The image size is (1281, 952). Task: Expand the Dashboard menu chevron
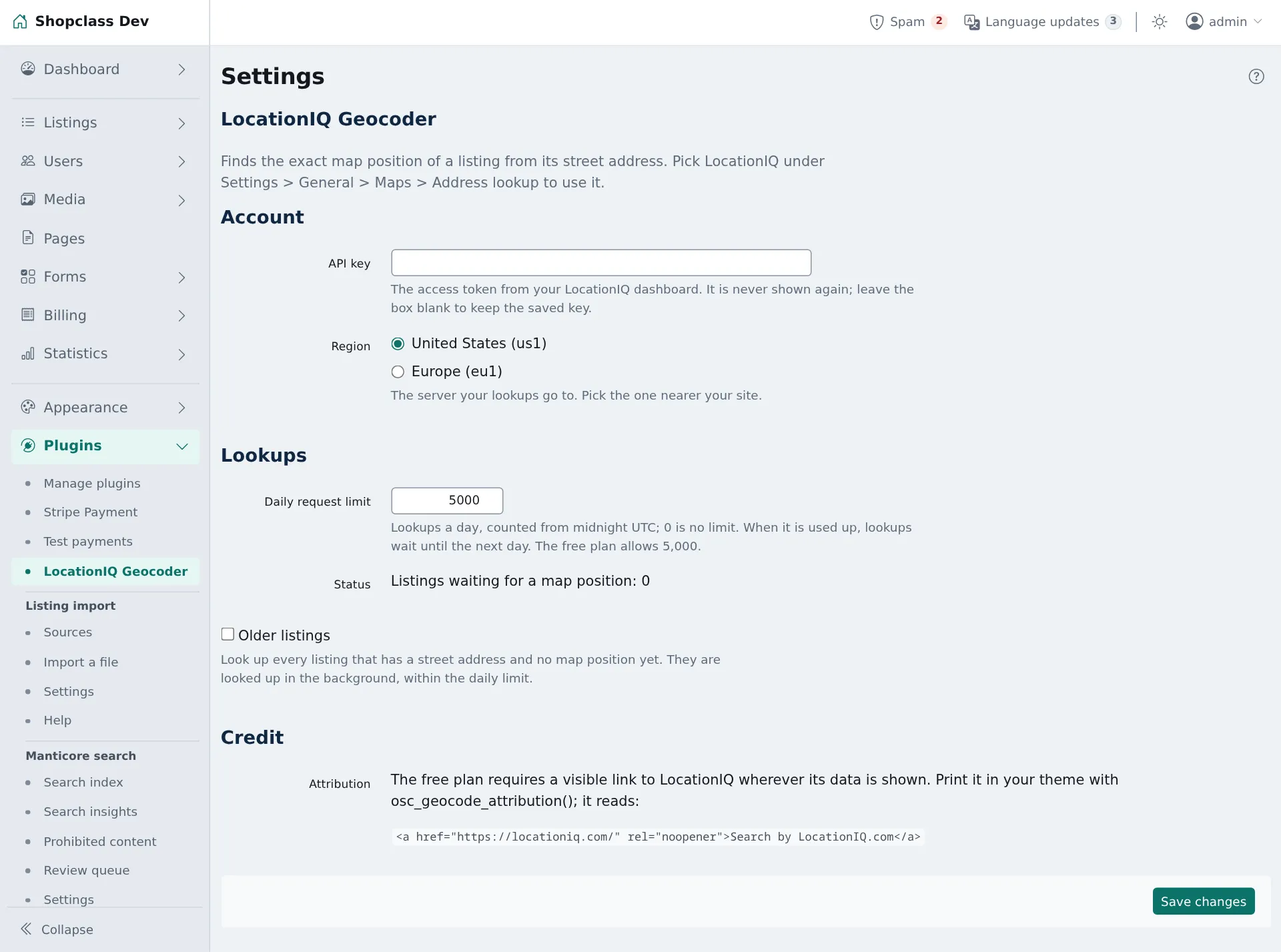pyautogui.click(x=181, y=69)
